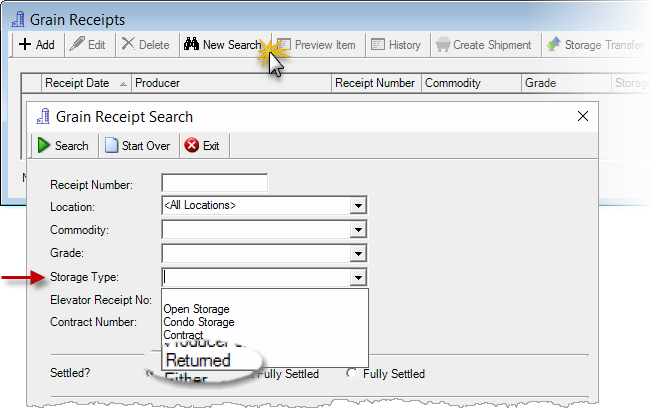Select the blank storage type entry
This screenshot has width=657, height=408.
click(265, 296)
